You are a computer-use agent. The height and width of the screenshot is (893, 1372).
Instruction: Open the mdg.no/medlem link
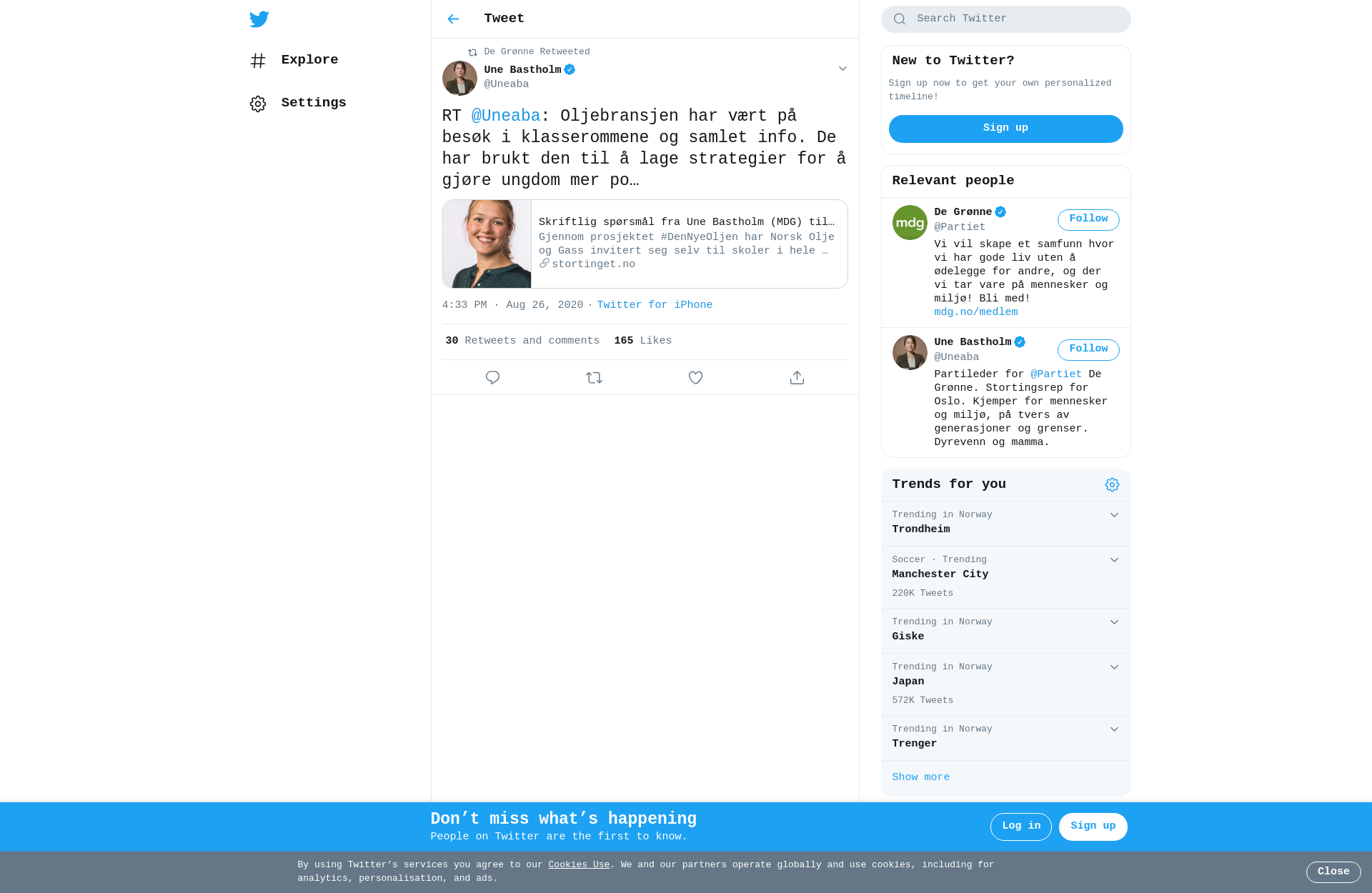(976, 312)
